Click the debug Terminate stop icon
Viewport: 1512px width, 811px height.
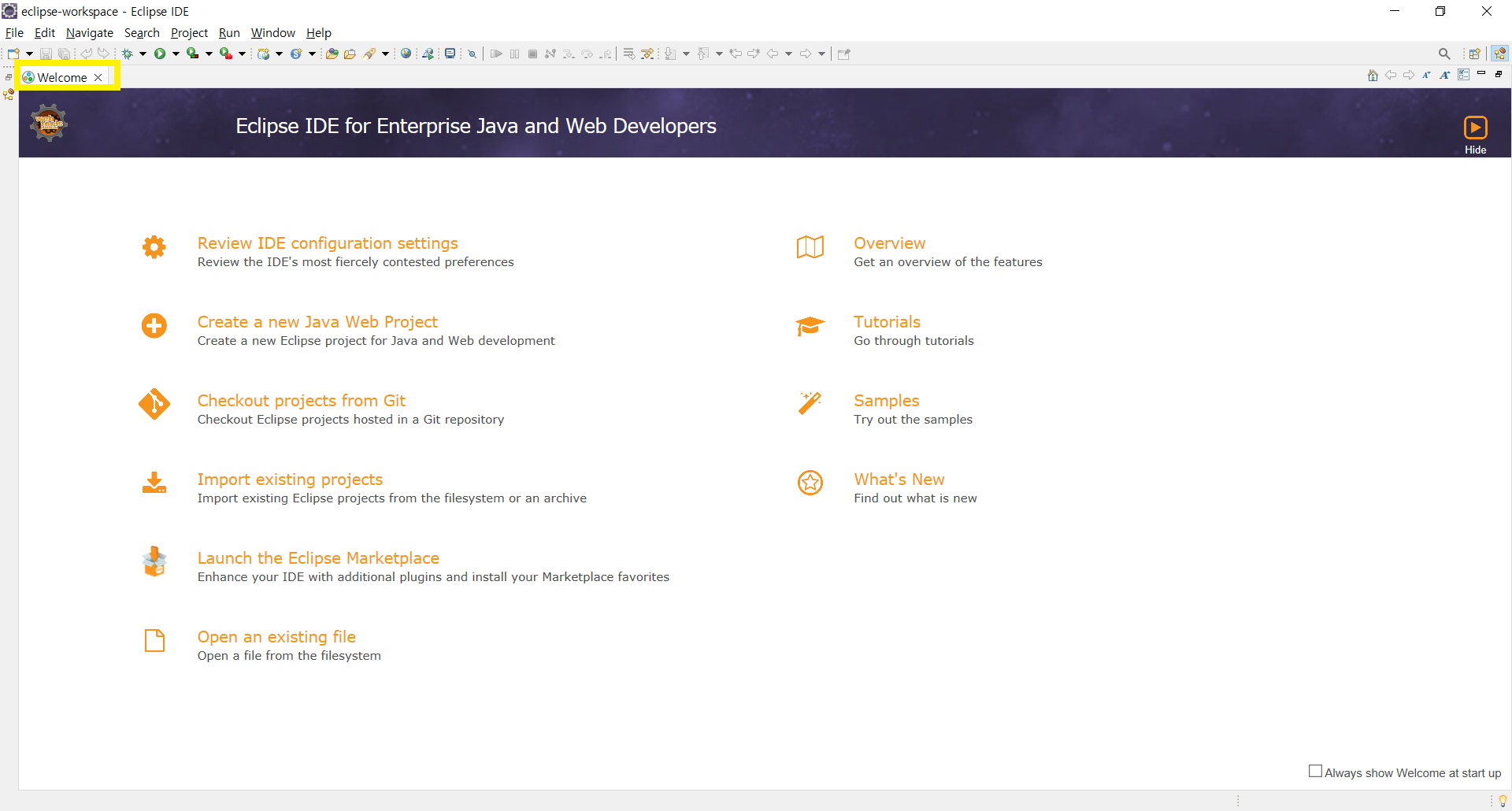pyautogui.click(x=532, y=54)
